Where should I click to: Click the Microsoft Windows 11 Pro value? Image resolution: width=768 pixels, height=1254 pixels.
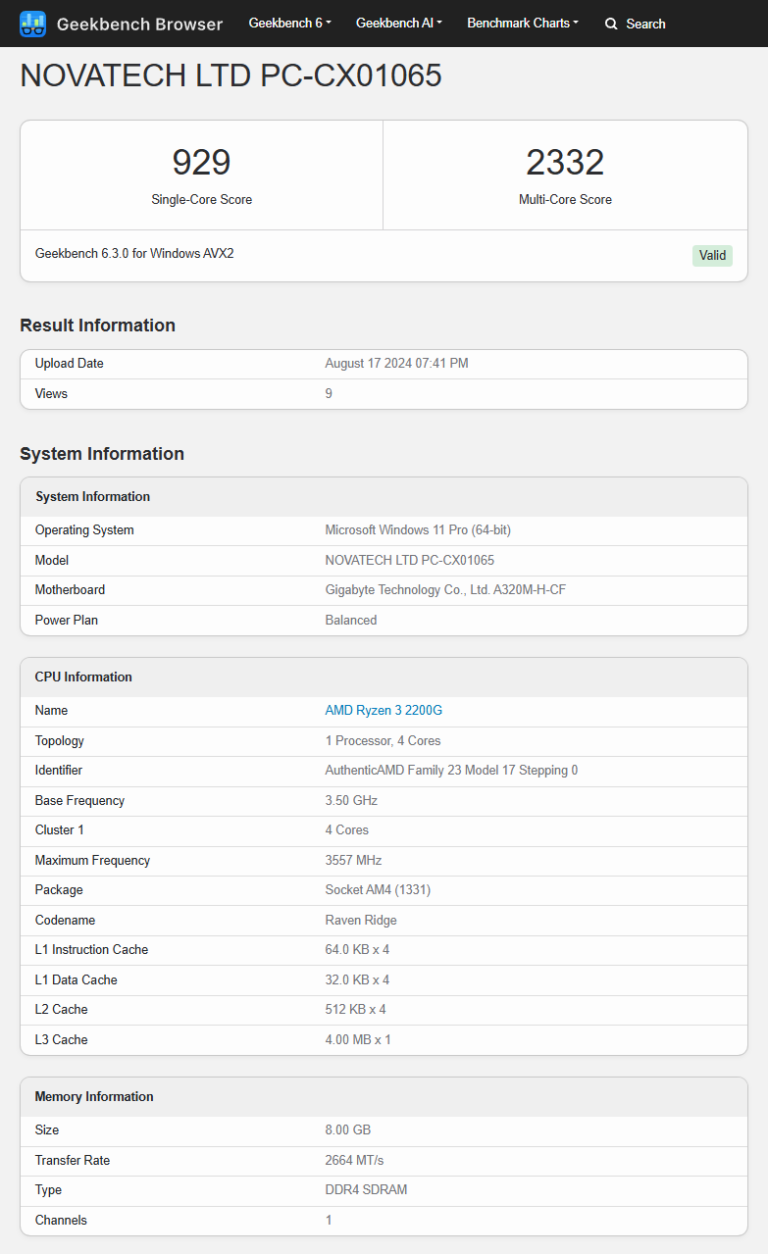417,530
